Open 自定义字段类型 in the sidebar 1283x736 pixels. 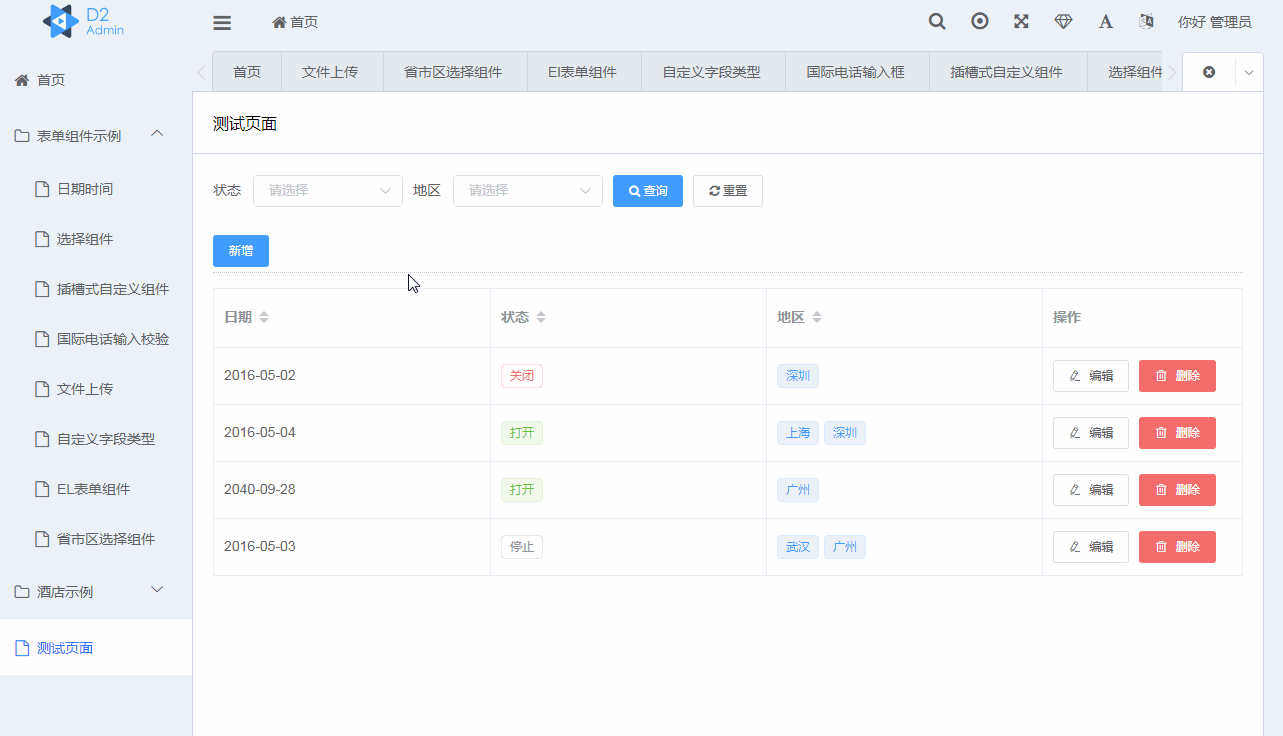pyautogui.click(x=96, y=439)
